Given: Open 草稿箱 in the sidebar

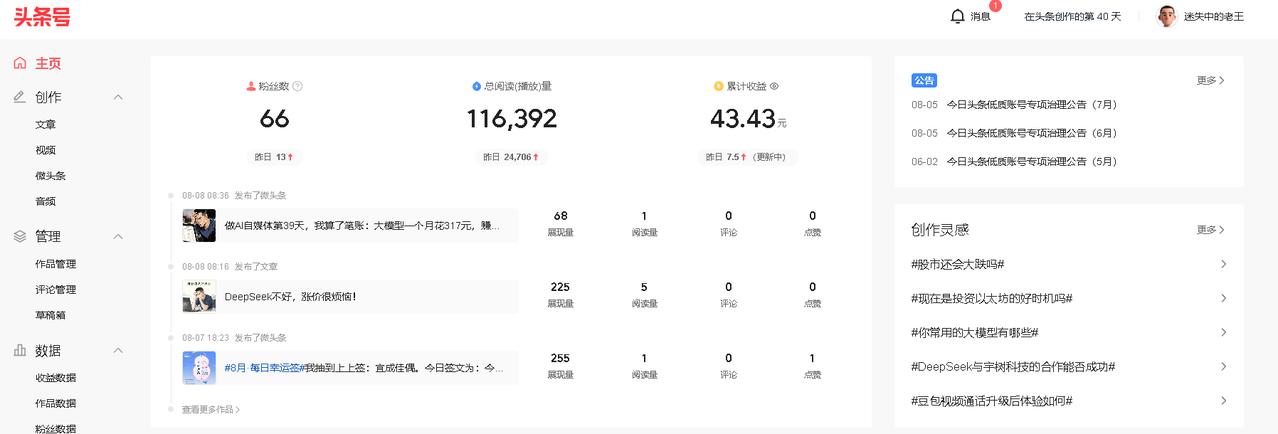Looking at the screenshot, I should coord(50,315).
